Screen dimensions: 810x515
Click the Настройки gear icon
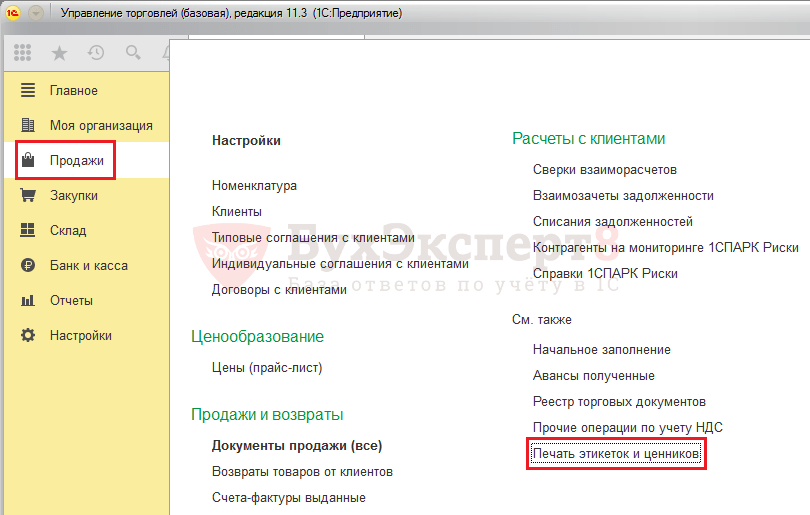coord(28,335)
